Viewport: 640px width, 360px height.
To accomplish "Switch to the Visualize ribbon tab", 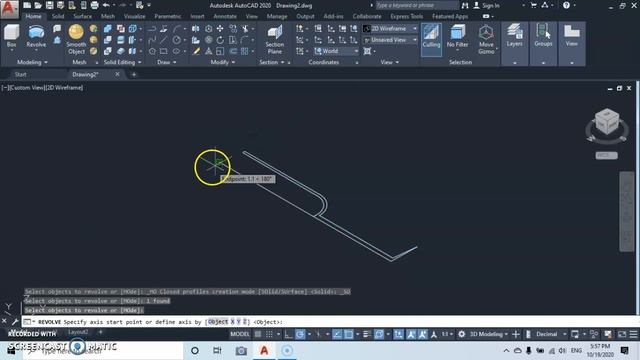I will tap(135, 17).
